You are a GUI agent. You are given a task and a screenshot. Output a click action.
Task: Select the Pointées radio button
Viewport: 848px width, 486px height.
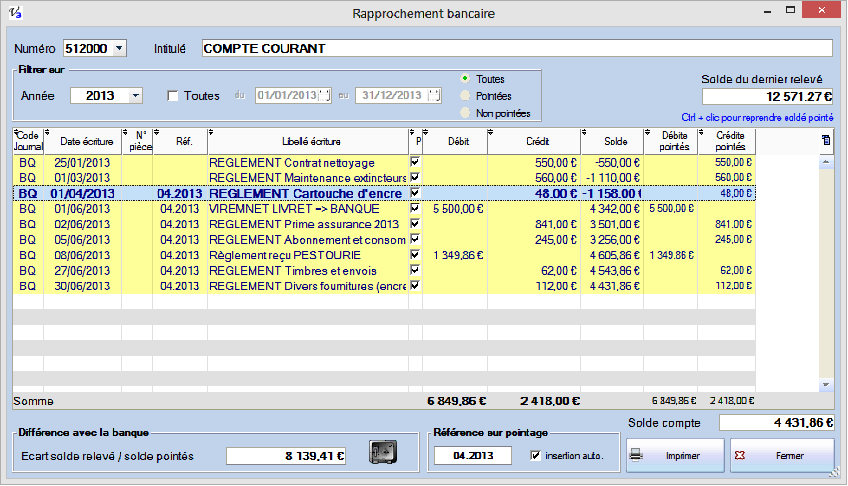coord(464,96)
